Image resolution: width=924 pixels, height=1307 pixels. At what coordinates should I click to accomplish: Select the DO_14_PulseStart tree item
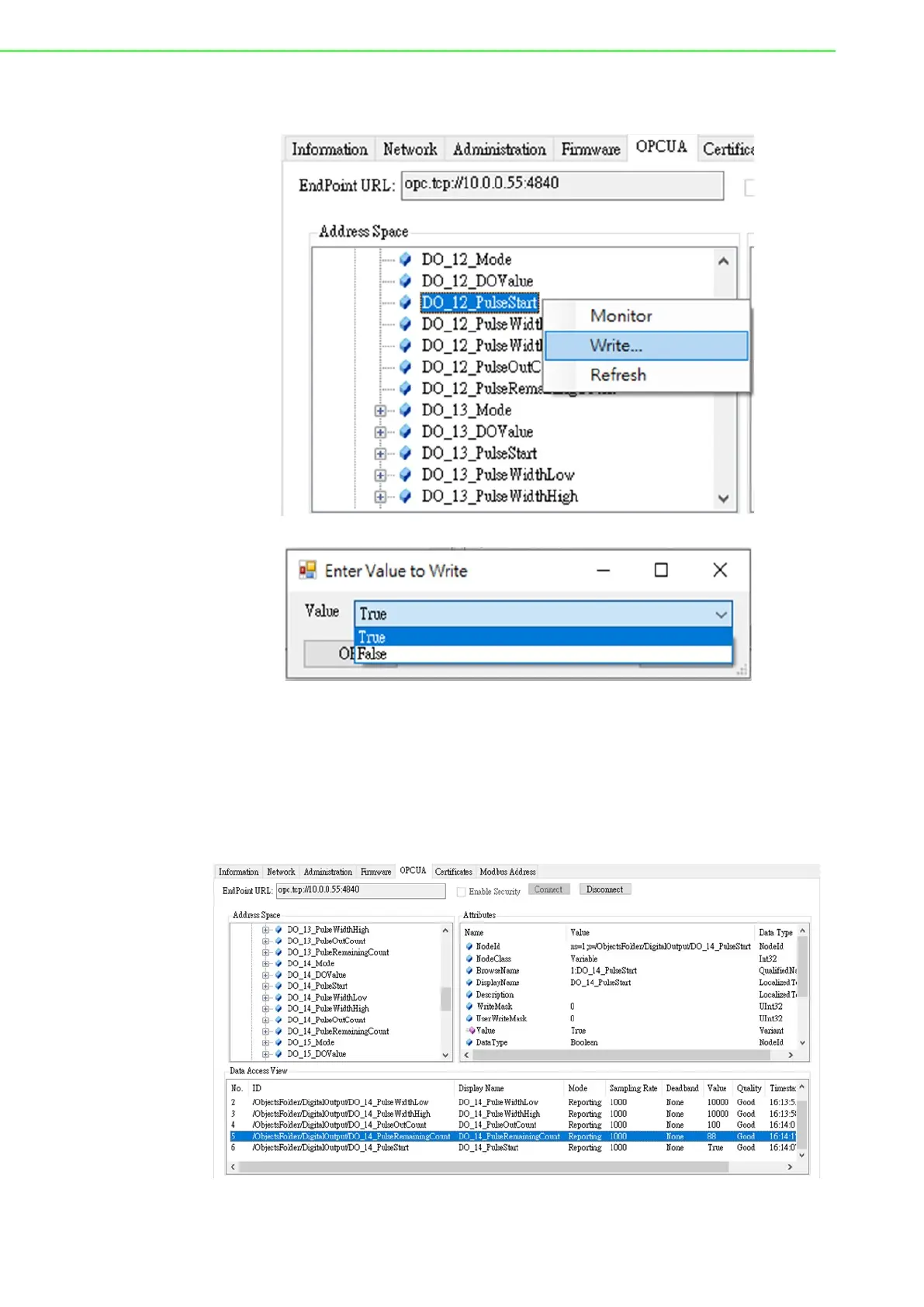tap(317, 986)
